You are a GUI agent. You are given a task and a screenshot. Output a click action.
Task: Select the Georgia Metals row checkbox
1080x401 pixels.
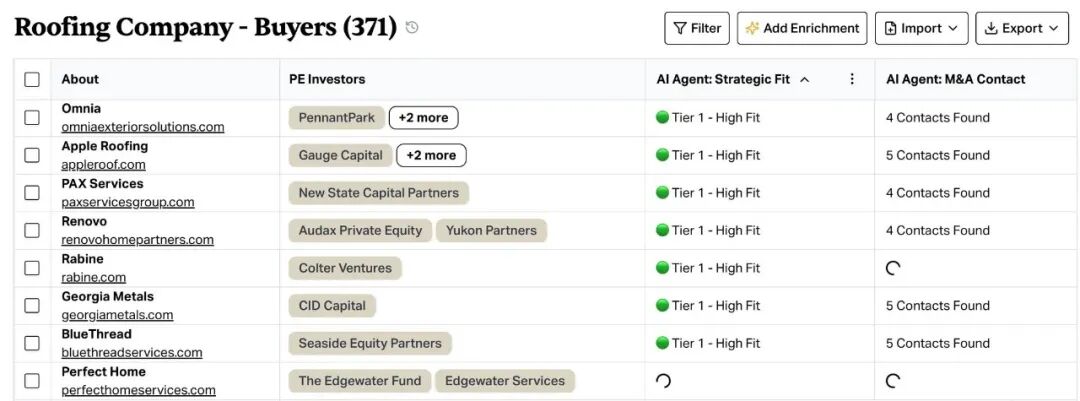tap(32, 306)
